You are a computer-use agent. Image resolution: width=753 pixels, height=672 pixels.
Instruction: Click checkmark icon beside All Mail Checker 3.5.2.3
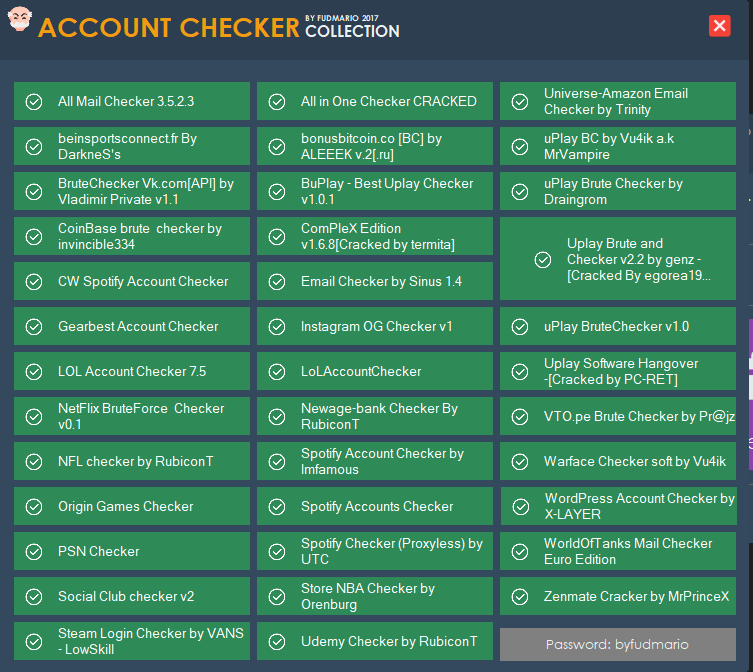pyautogui.click(x=34, y=102)
